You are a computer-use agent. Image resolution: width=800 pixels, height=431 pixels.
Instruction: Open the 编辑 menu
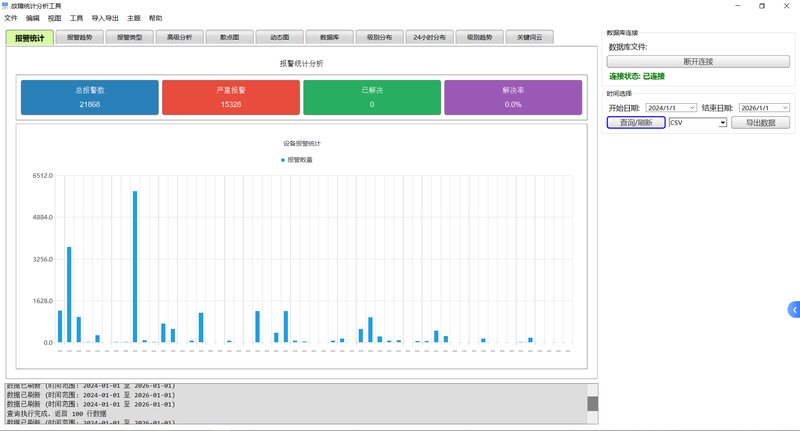point(33,18)
